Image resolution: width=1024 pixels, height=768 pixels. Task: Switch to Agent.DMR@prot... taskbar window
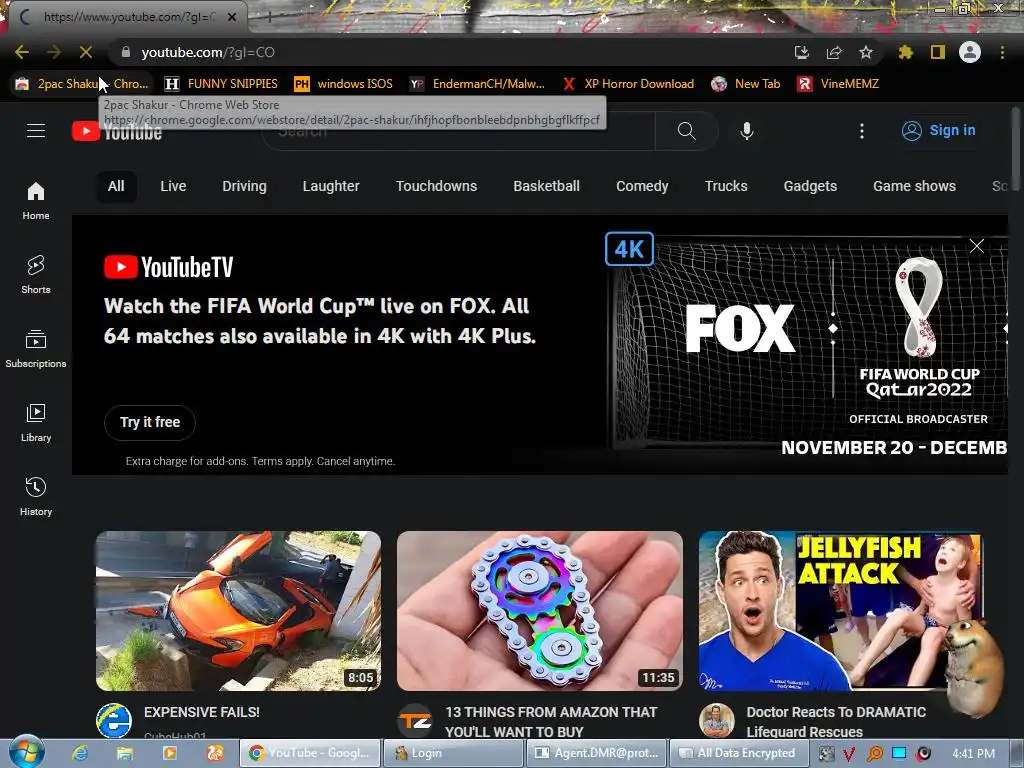pos(596,753)
